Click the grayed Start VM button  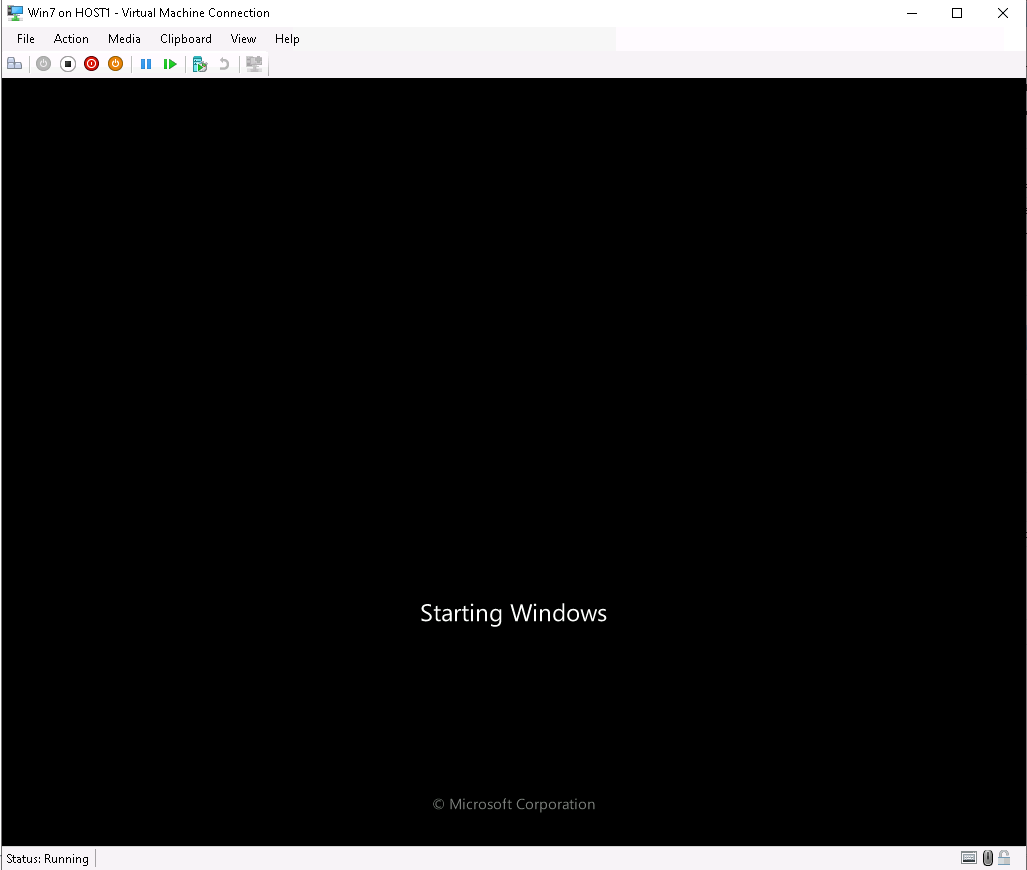point(43,64)
